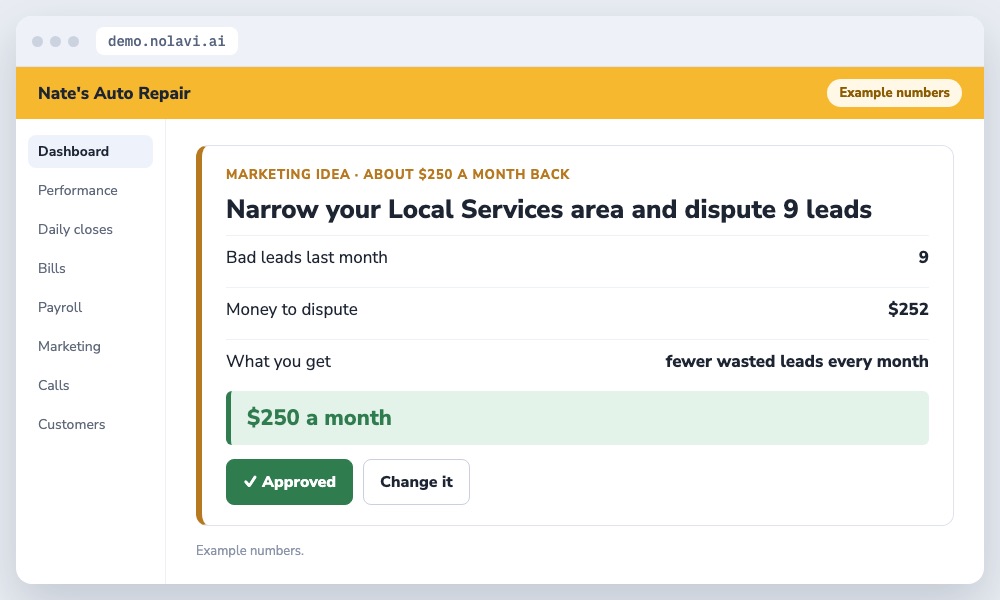This screenshot has height=600, width=1000.
Task: Open the Dashboard sidebar item
Action: [x=90, y=151]
